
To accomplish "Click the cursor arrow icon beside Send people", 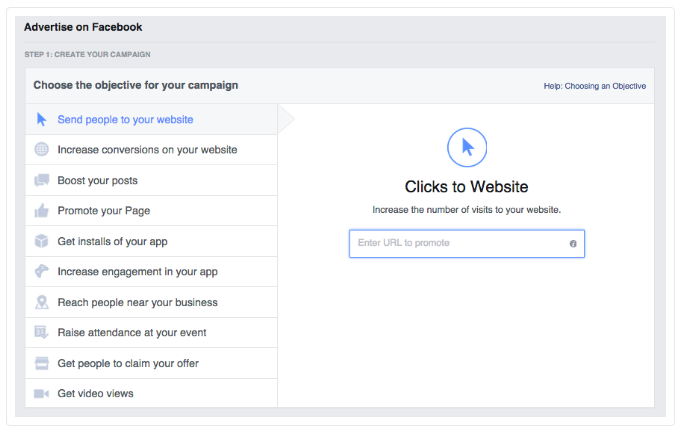I will coord(41,119).
